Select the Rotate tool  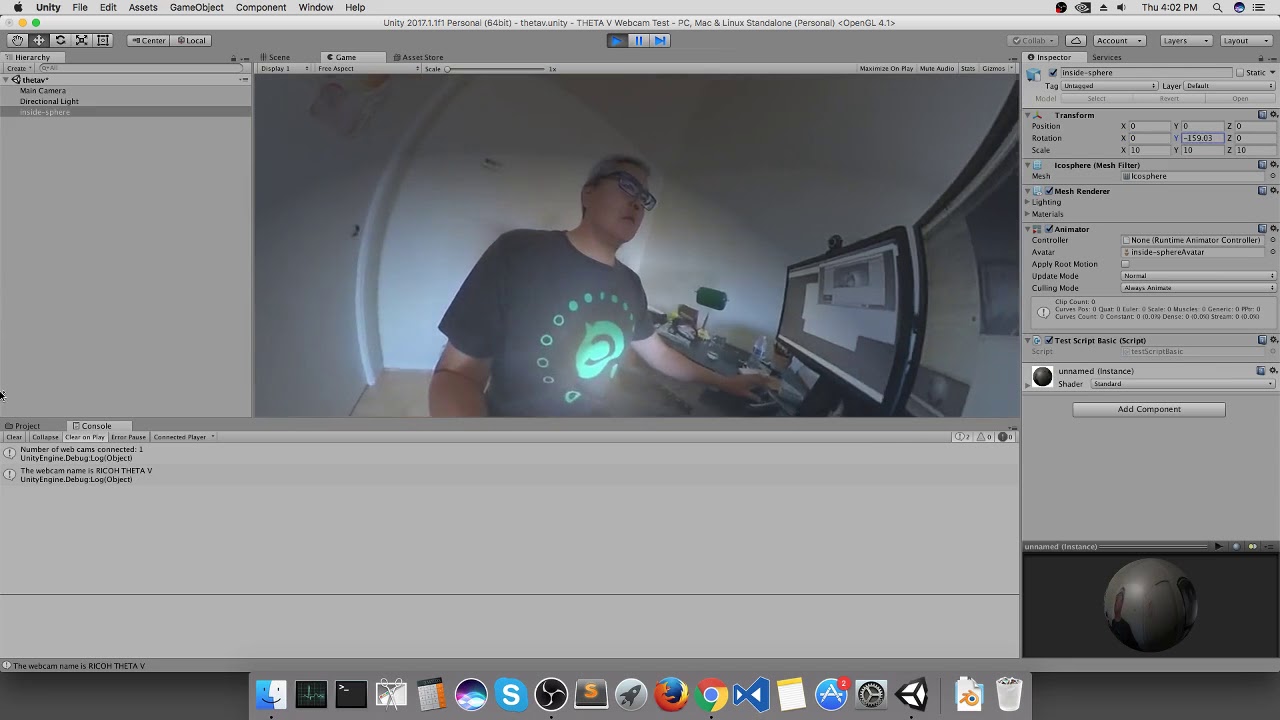pyautogui.click(x=60, y=41)
